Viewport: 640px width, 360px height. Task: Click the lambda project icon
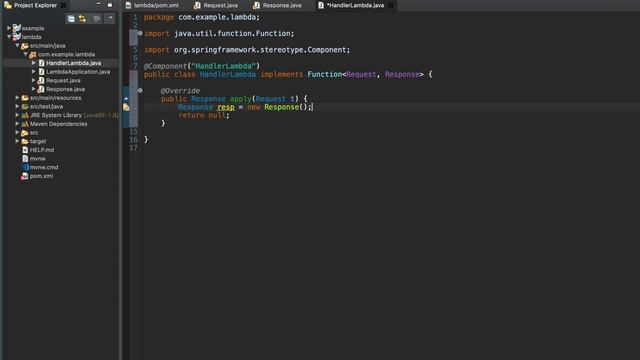pos(16,37)
